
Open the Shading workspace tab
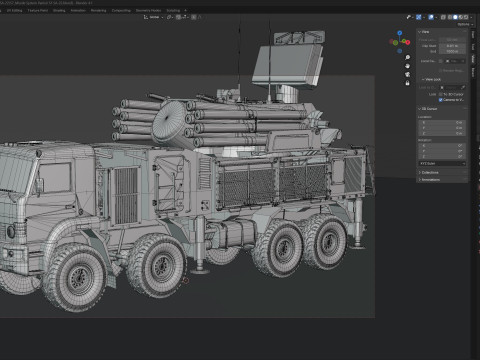tap(59, 10)
